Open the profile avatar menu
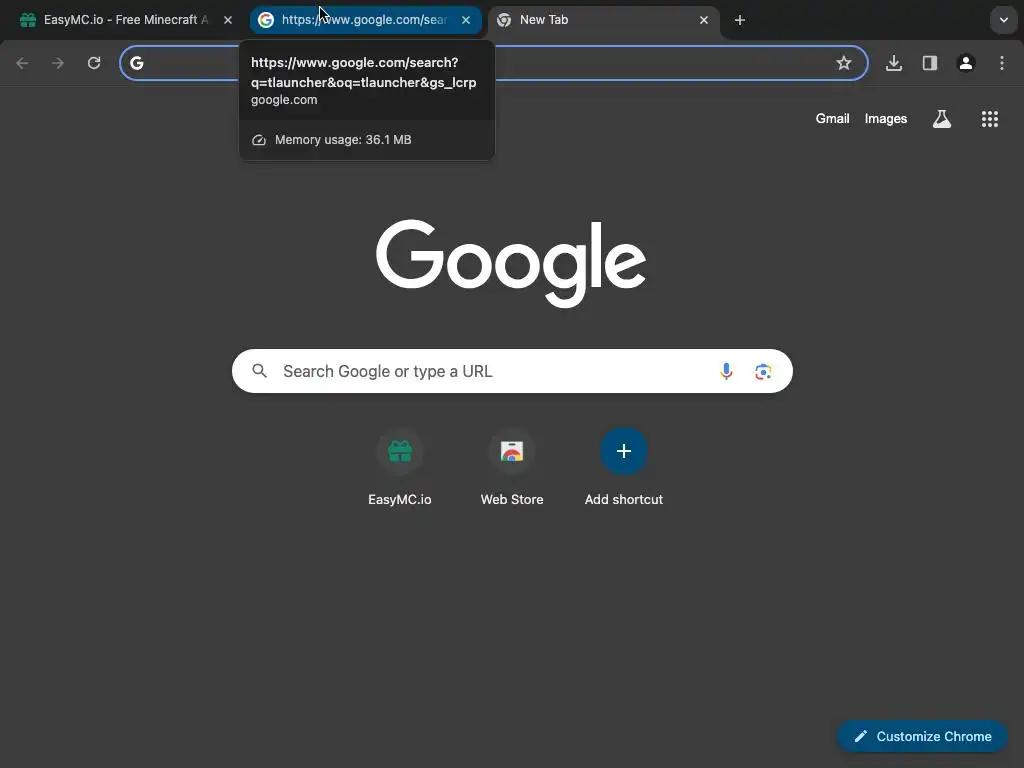This screenshot has width=1024, height=768. click(x=966, y=63)
